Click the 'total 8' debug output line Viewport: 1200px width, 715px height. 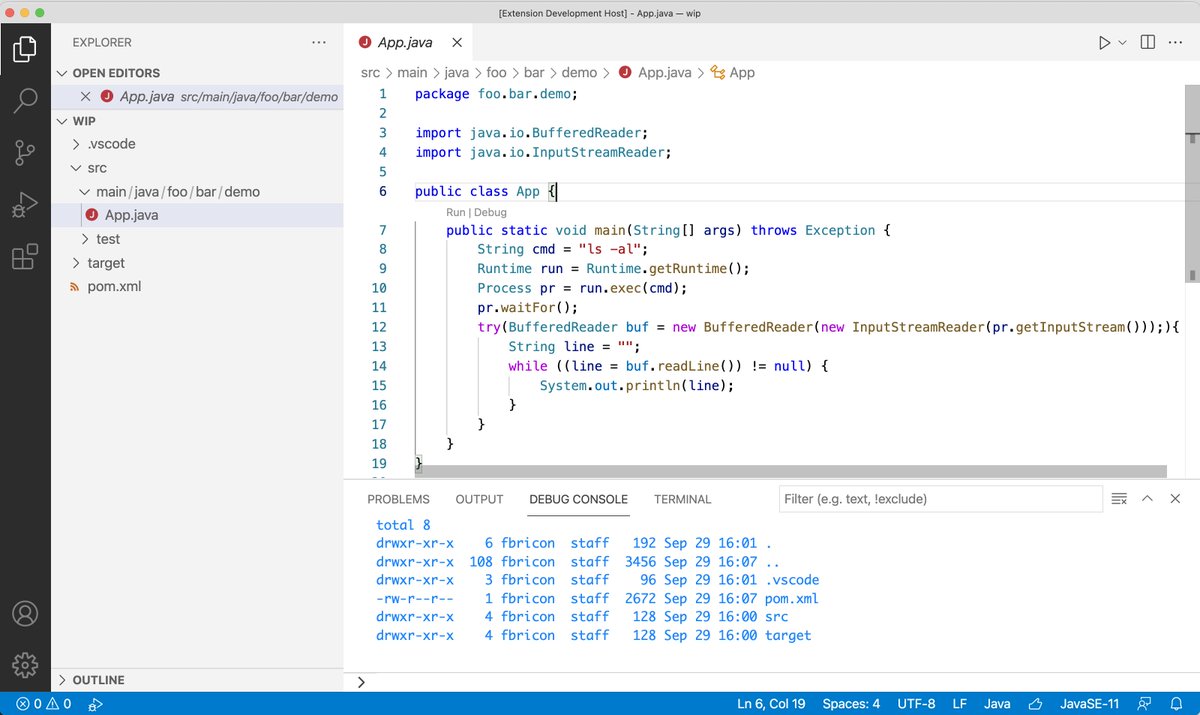(403, 524)
